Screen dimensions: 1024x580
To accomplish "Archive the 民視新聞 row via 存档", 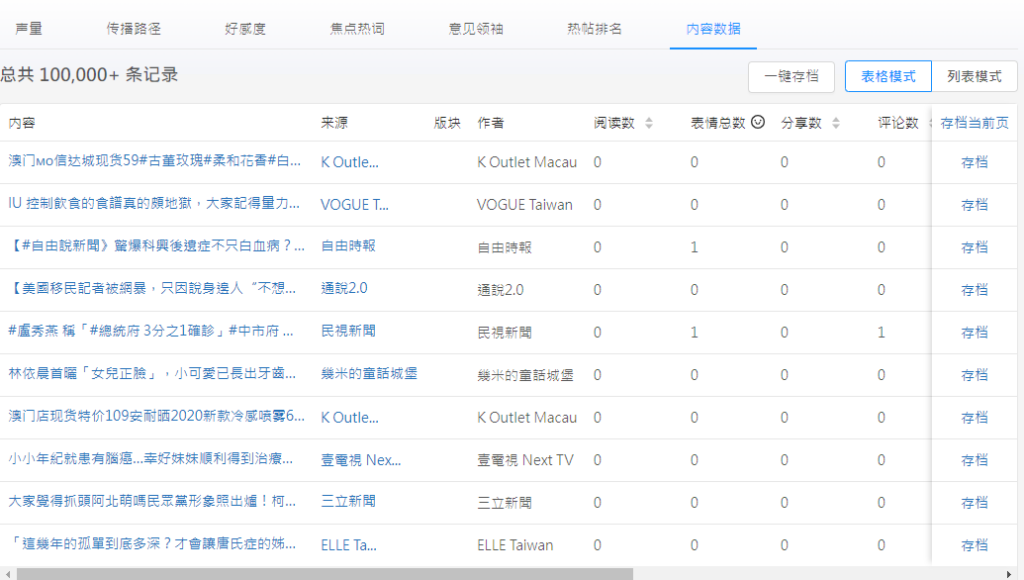I will click(x=974, y=332).
